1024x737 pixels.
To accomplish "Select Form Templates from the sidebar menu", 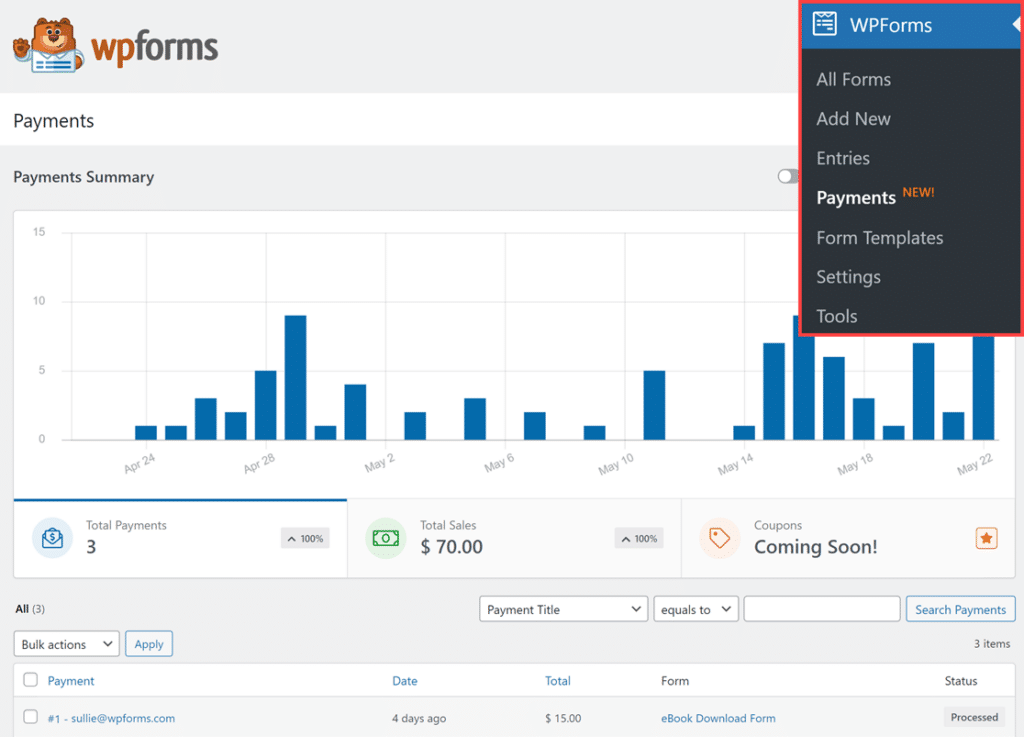I will point(879,237).
